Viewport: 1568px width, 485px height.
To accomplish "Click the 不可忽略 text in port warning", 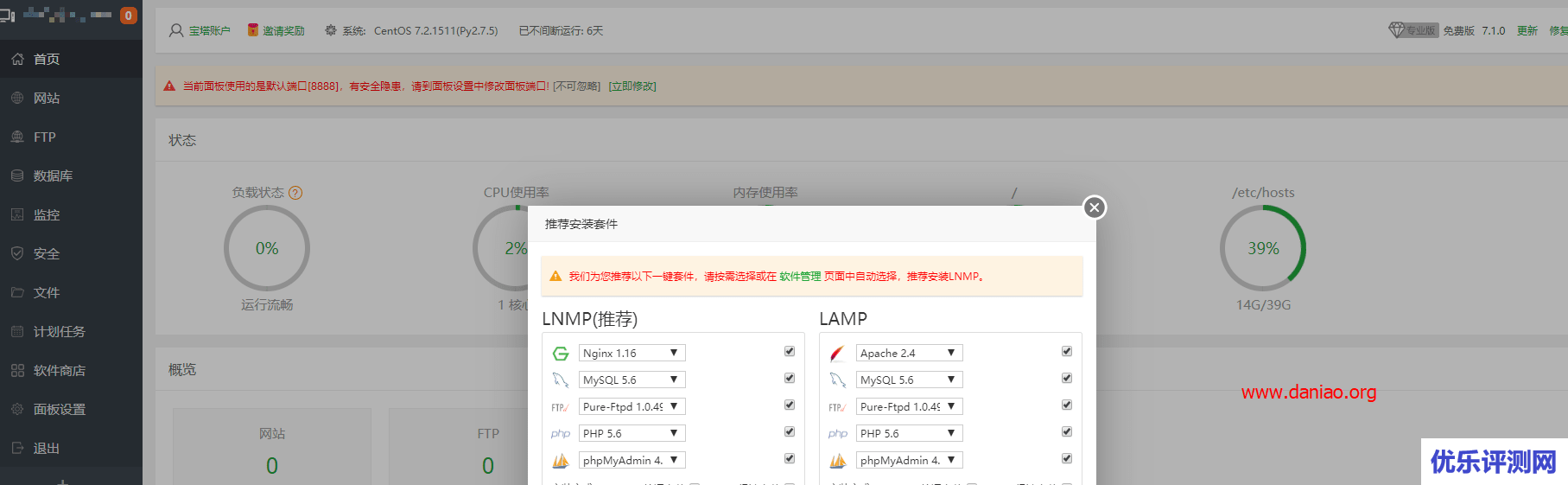I will (577, 86).
